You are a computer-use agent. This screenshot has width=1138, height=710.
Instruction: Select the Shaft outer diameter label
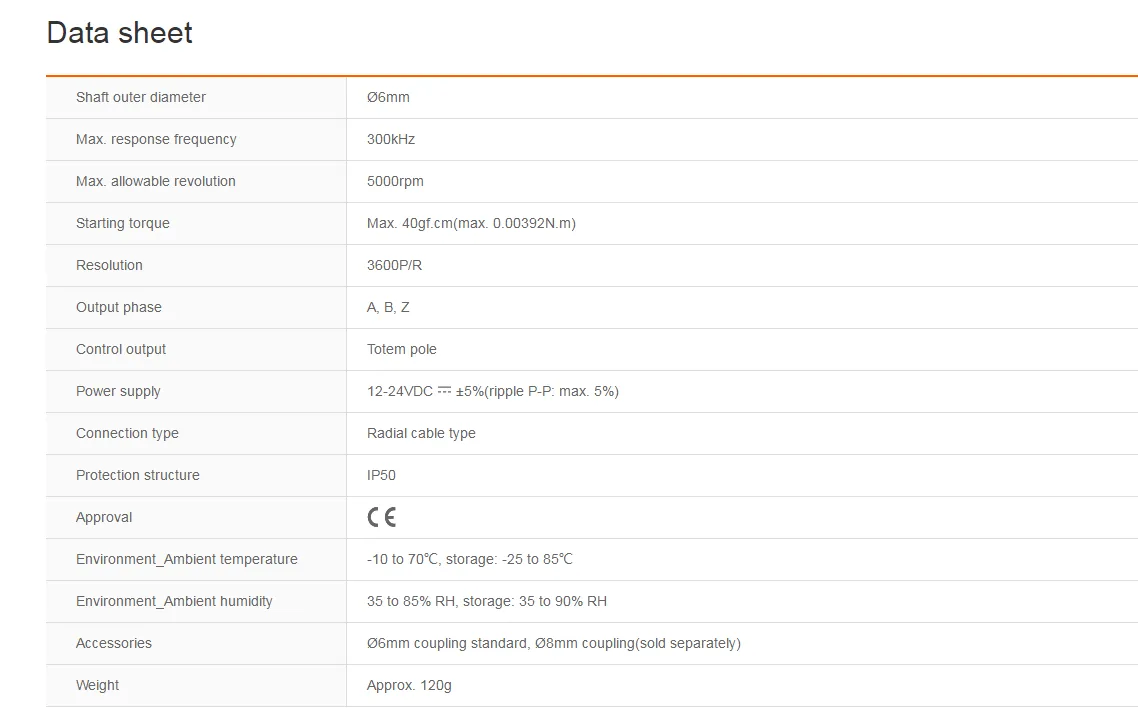tap(141, 97)
